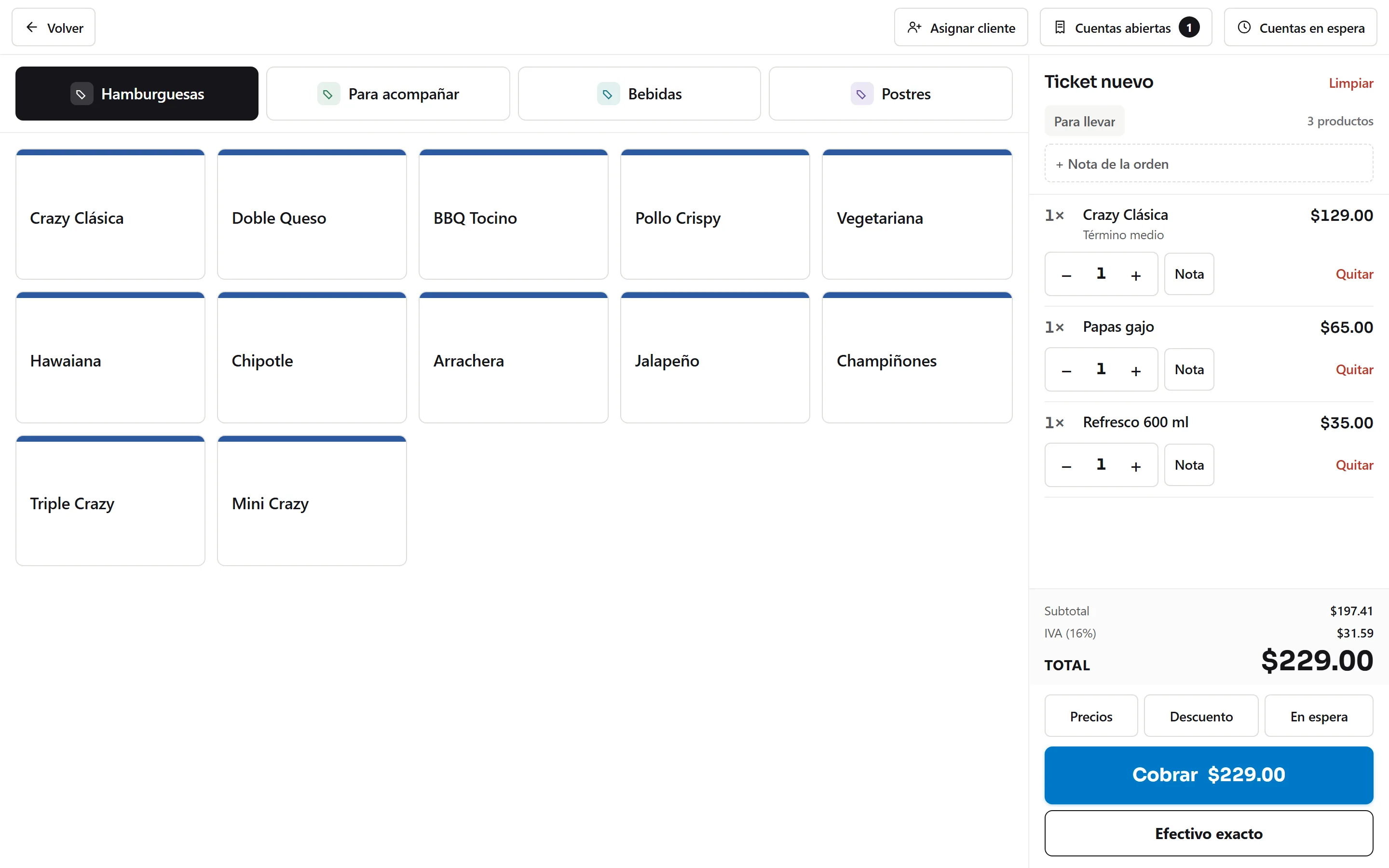Switch to the Postres category tab
Image resolution: width=1389 pixels, height=868 pixels.
[x=890, y=94]
